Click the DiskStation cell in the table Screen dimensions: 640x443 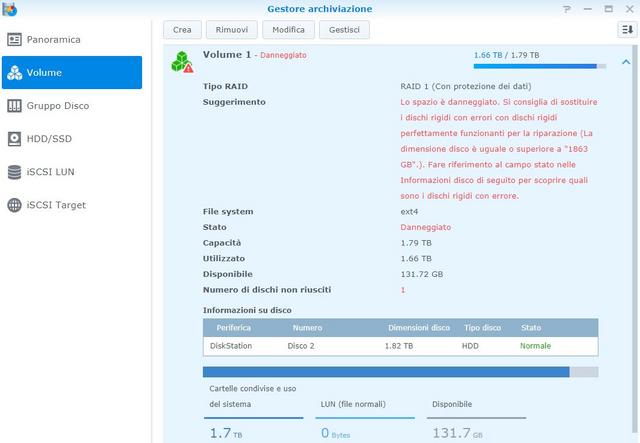tap(231, 346)
